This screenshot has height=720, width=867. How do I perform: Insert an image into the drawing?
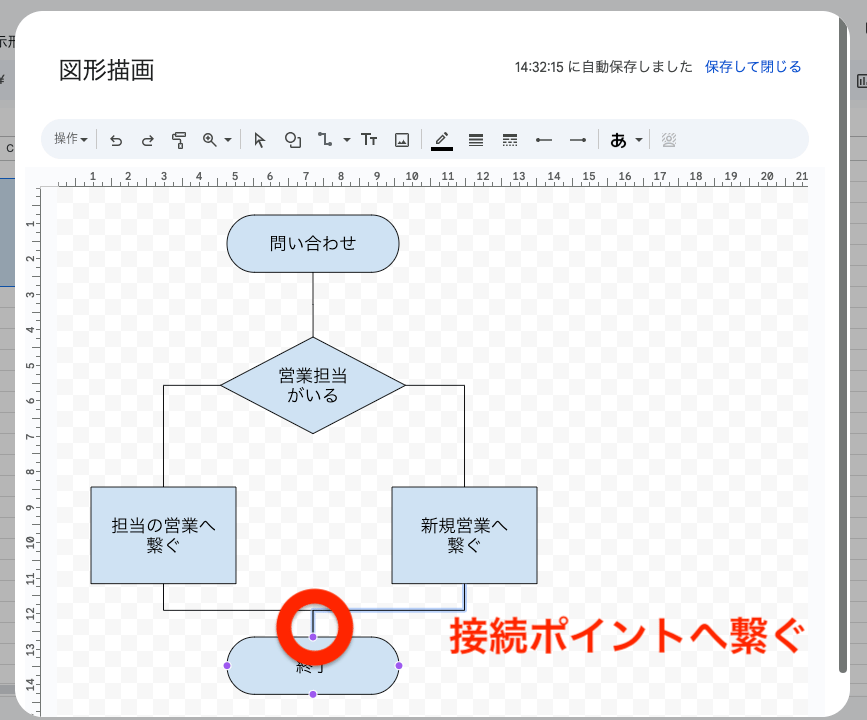tap(401, 139)
